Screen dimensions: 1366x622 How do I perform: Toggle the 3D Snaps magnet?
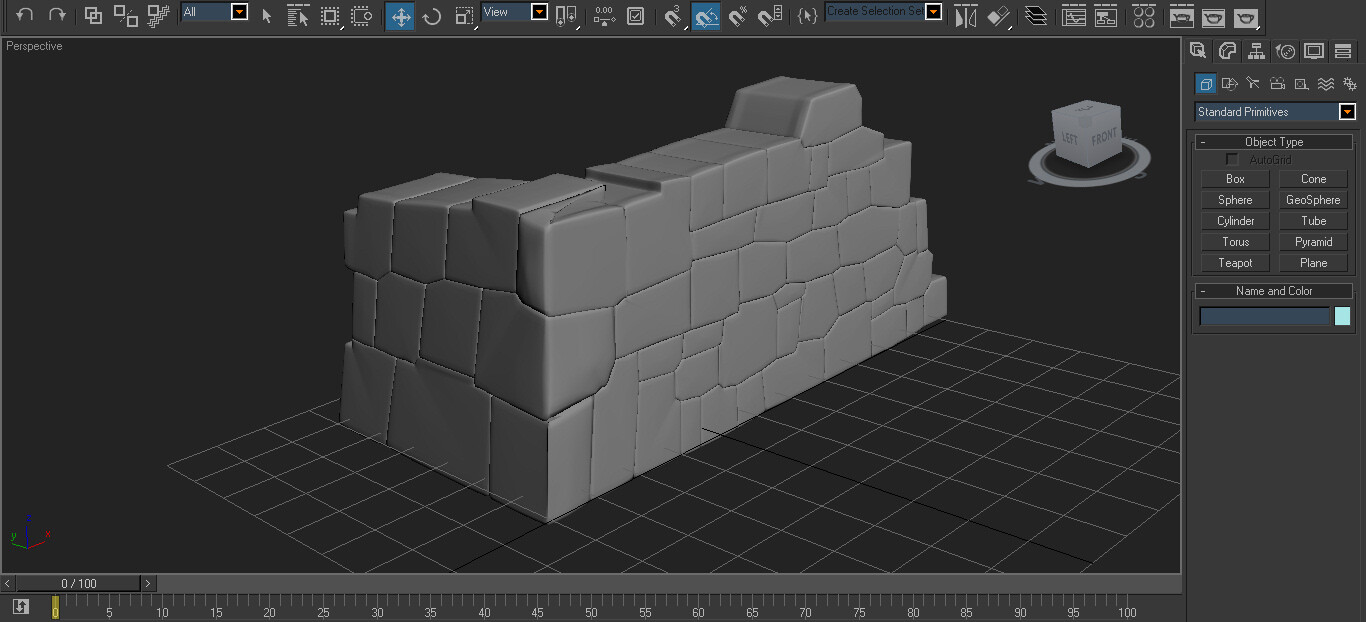click(x=673, y=16)
